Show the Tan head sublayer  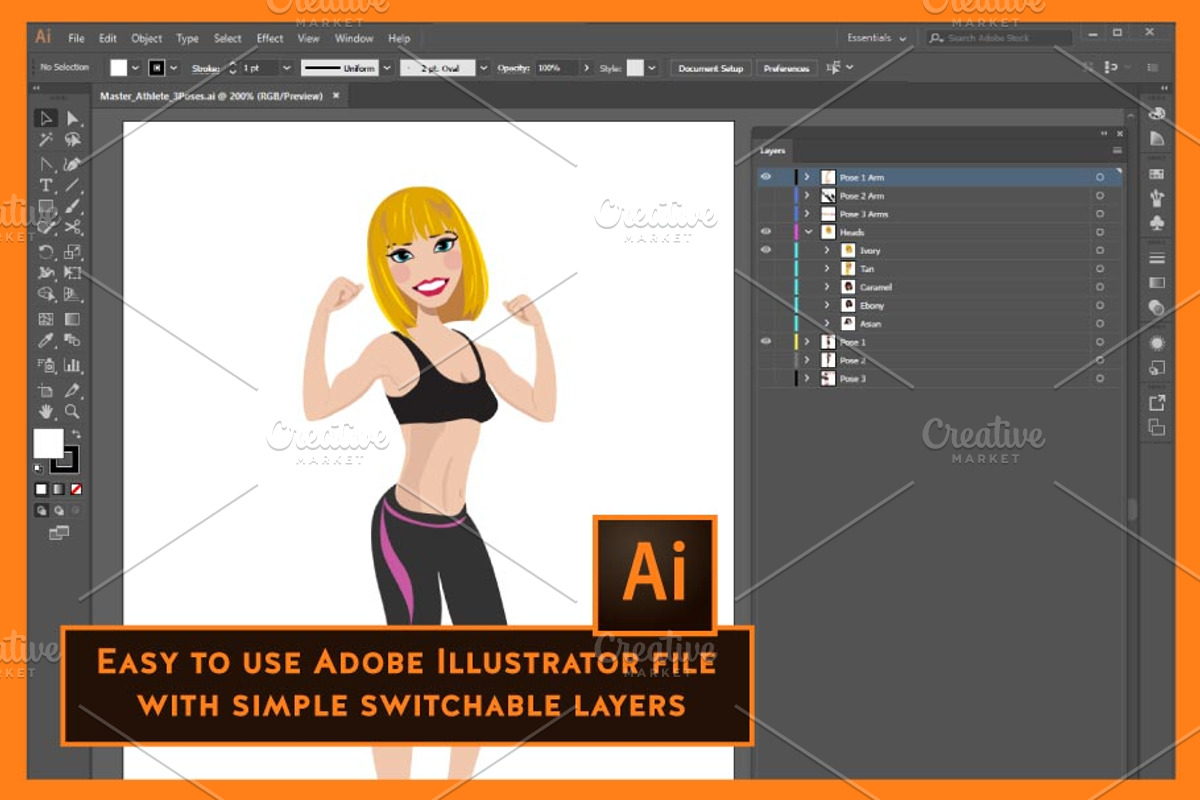point(766,269)
